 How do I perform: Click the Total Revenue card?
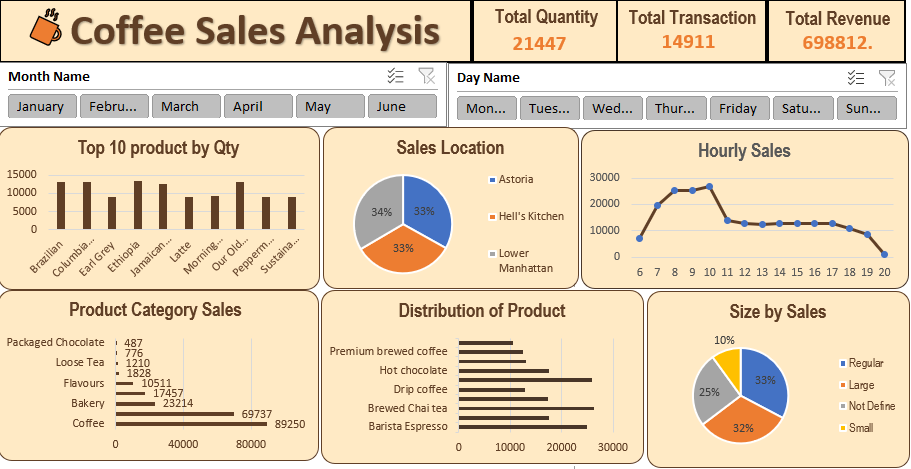click(x=837, y=31)
